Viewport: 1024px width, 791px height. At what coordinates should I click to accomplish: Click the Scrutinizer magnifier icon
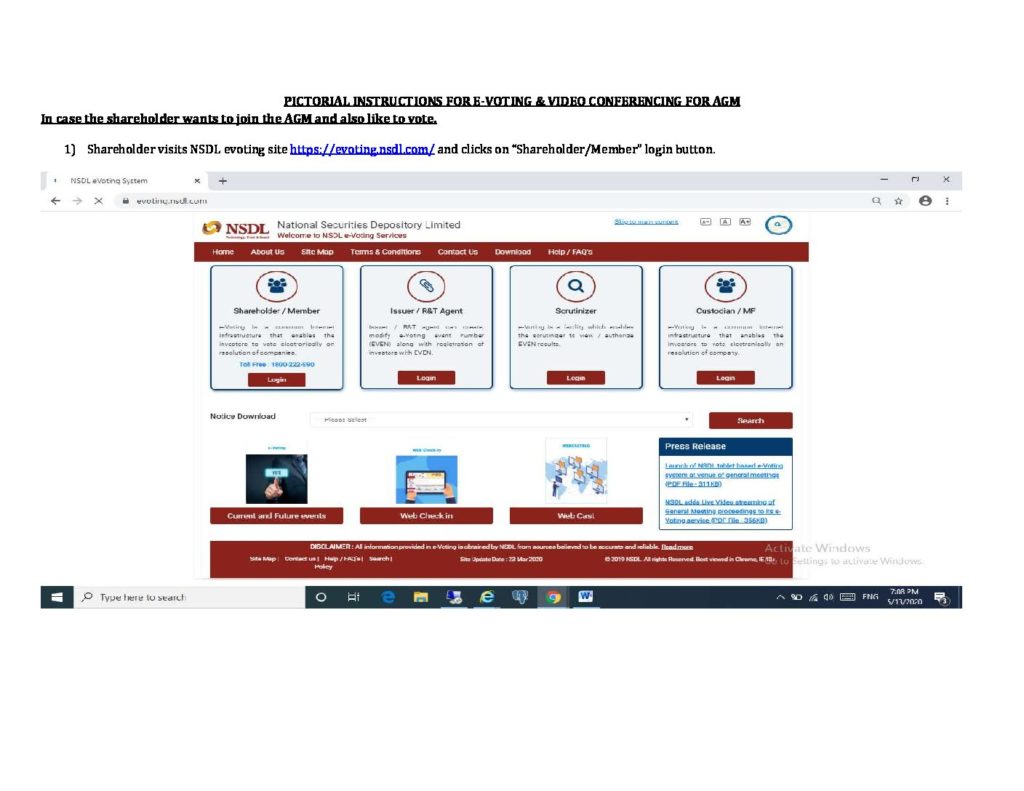[575, 285]
